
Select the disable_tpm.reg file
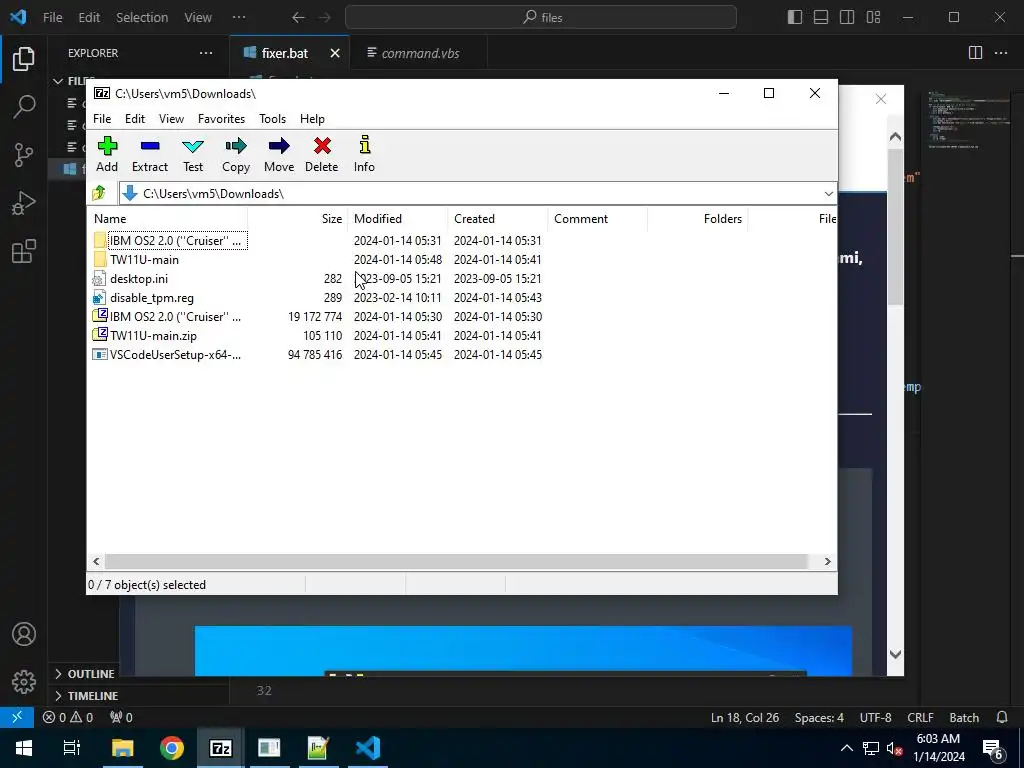tap(152, 298)
